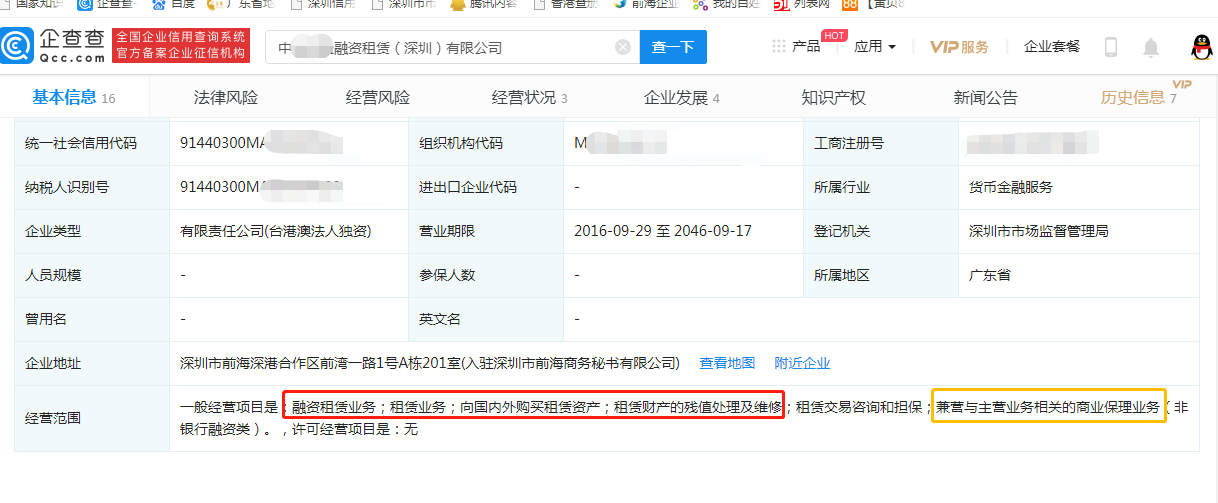Click the 查一下 search button

click(x=673, y=47)
